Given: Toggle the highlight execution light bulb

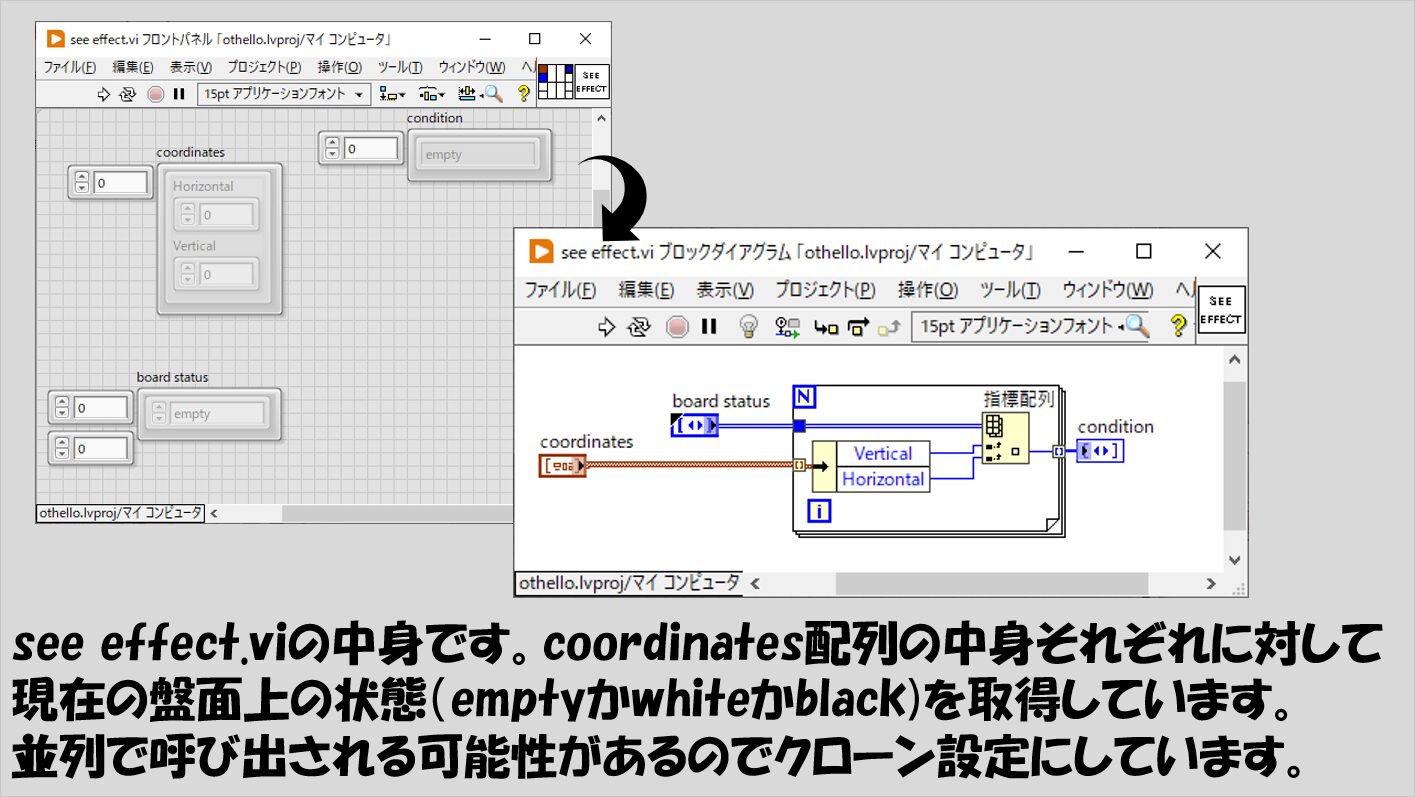Looking at the screenshot, I should click(747, 327).
